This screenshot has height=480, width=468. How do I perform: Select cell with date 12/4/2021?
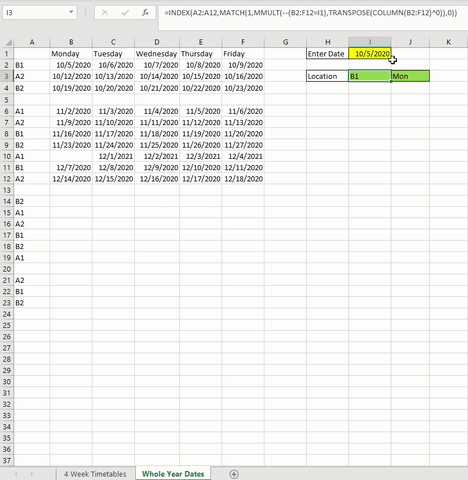pos(243,156)
